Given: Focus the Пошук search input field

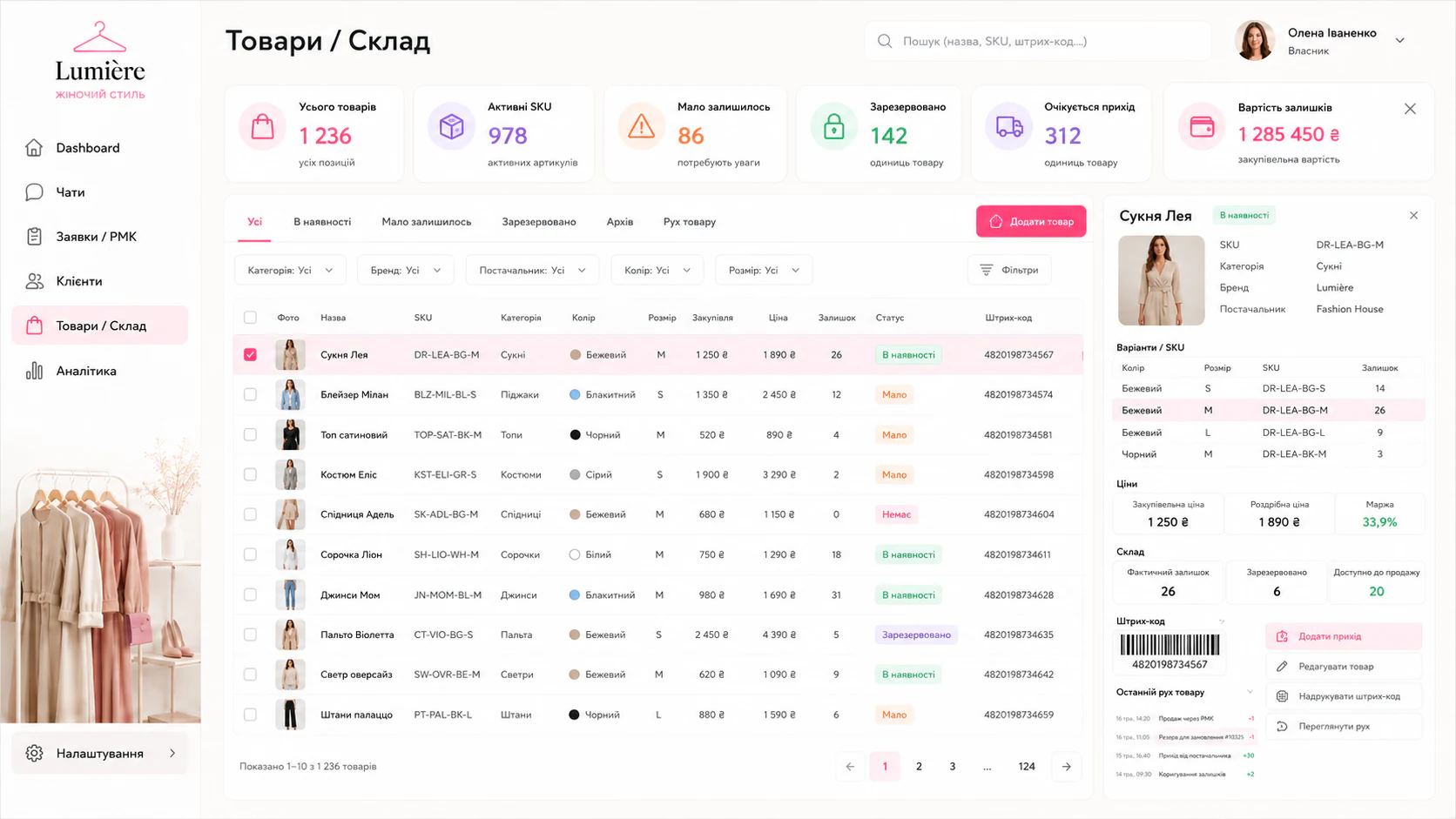Looking at the screenshot, I should pyautogui.click(x=1038, y=41).
